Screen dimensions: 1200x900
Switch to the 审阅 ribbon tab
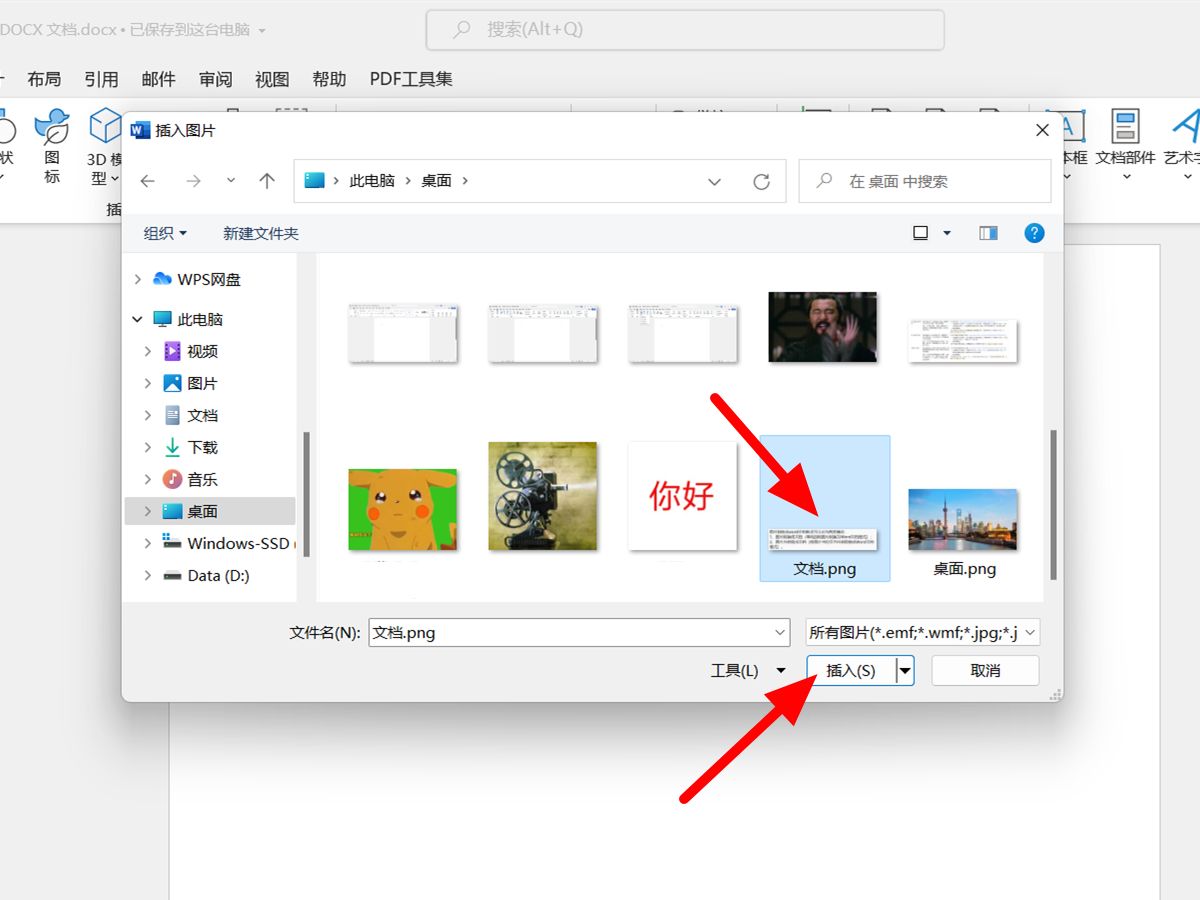click(x=215, y=79)
